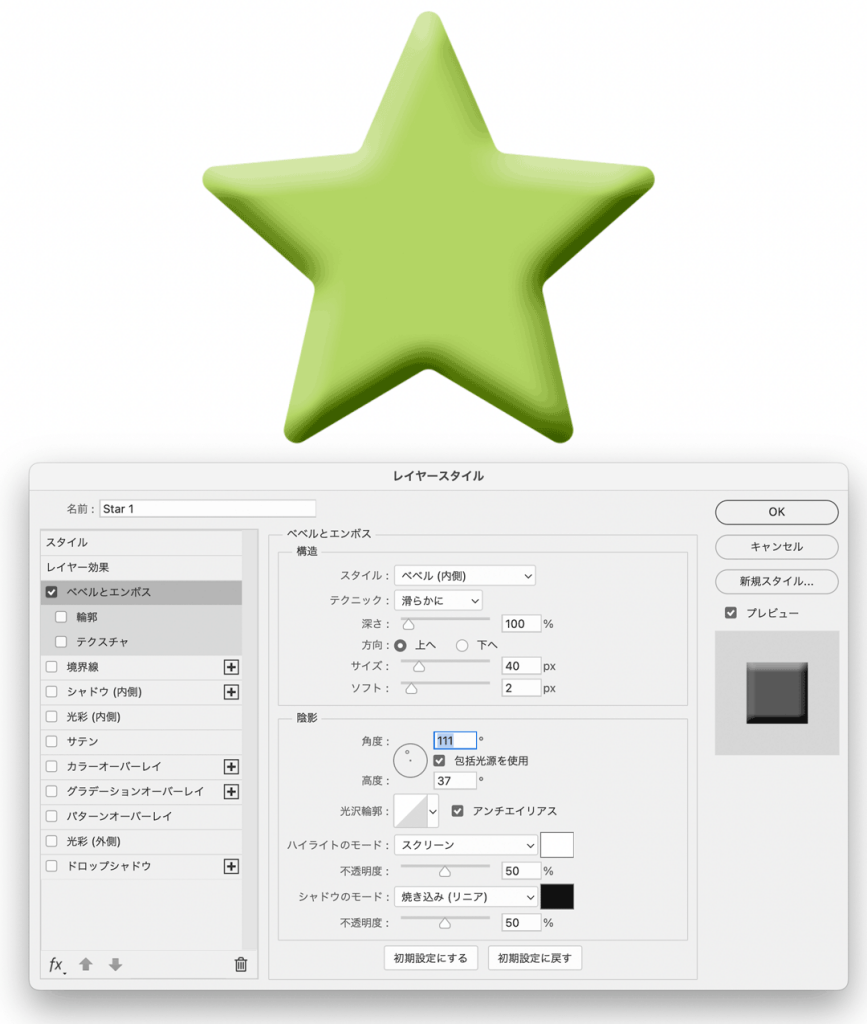Open the テクニック dropdown showing 滑らかに
867x1024 pixels.
click(438, 601)
